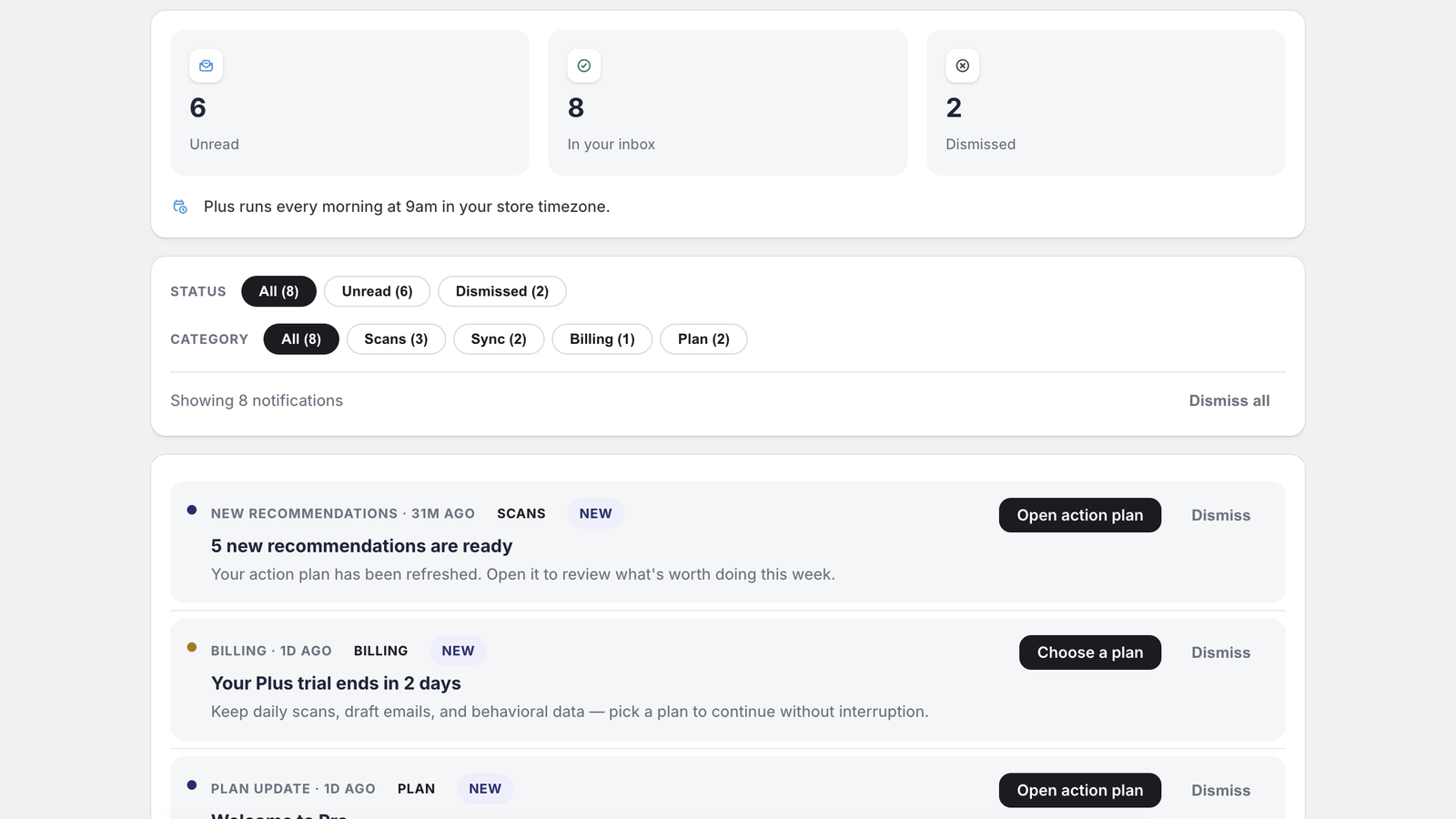Click title '5 new recommendations are ready'
This screenshot has width=1456, height=819.
[361, 546]
